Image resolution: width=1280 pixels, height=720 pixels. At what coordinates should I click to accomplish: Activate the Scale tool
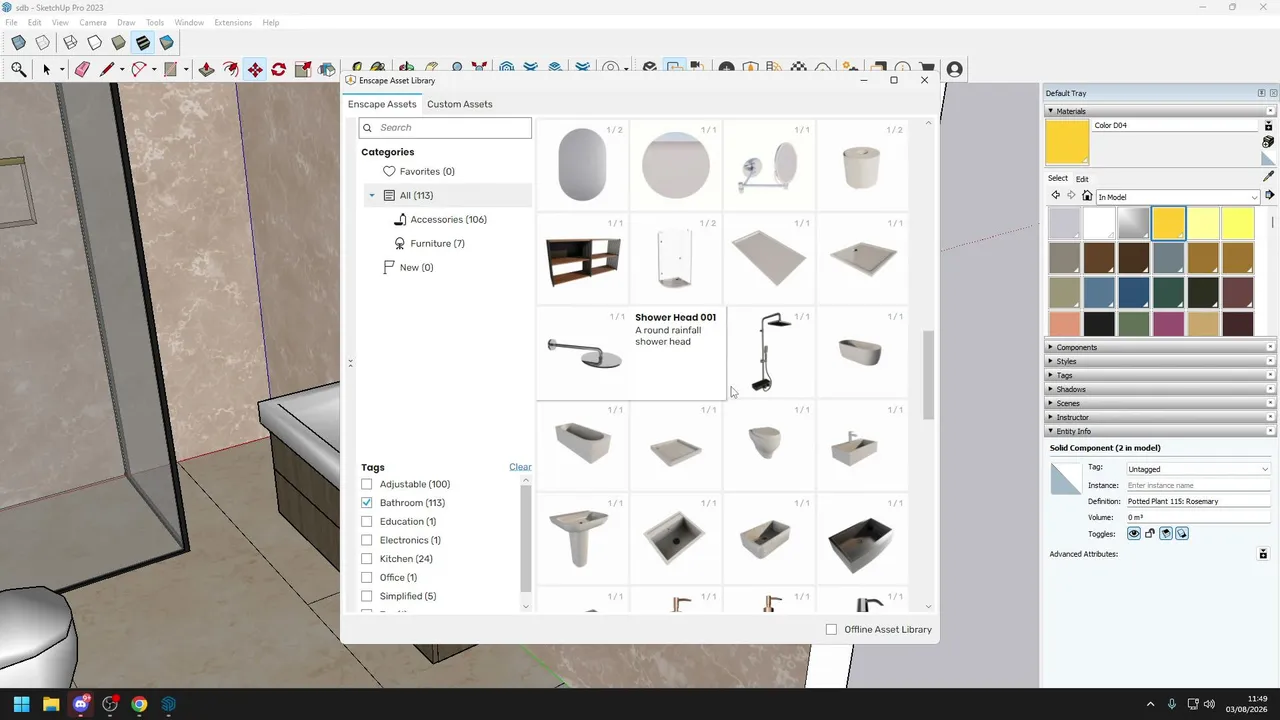(x=303, y=69)
